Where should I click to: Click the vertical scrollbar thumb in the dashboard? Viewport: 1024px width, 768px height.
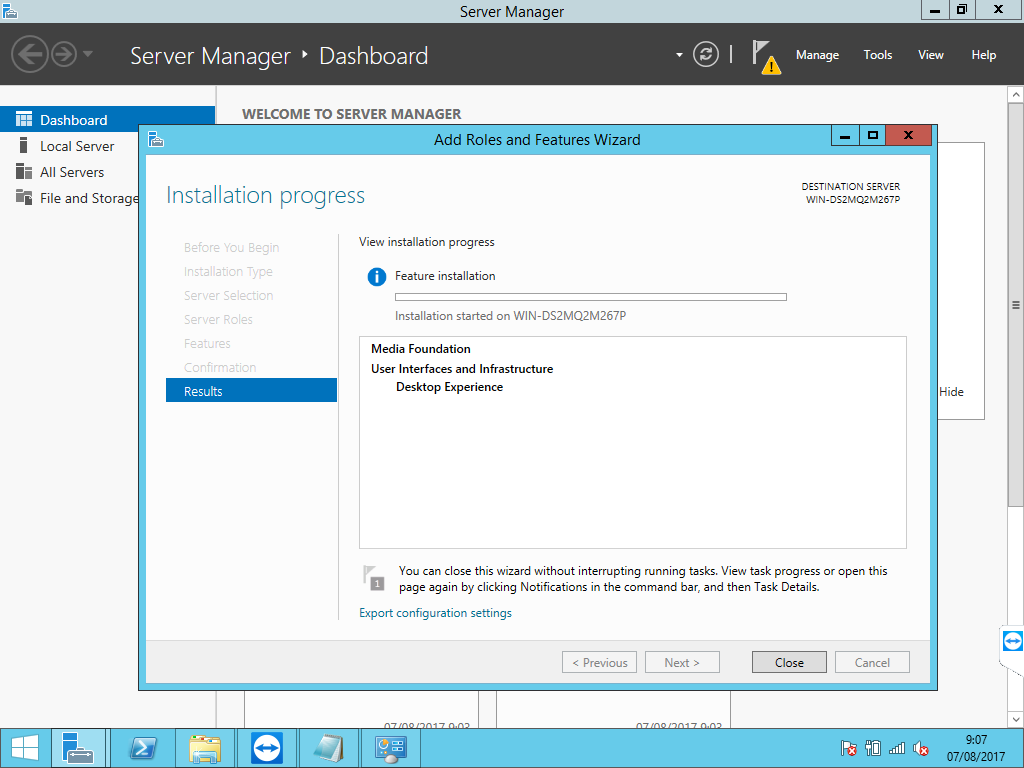(1016, 304)
